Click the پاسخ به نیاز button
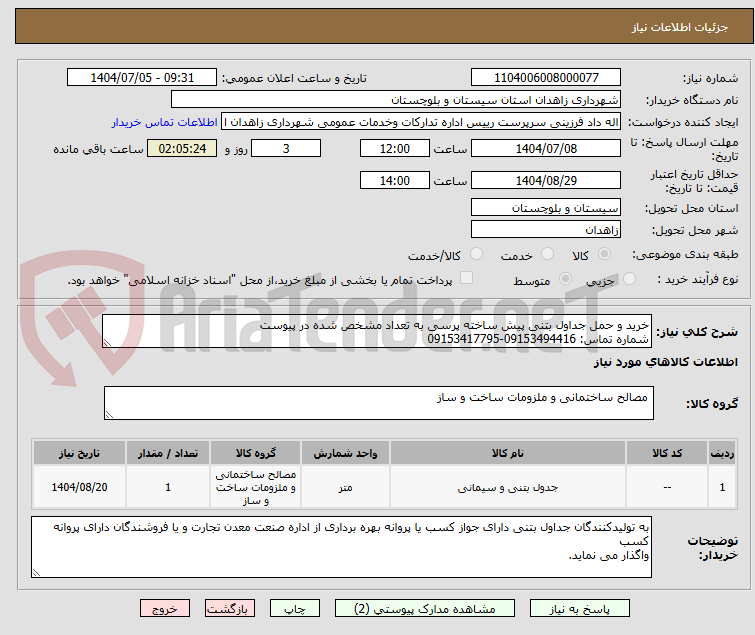Screen dimensions: 755x635 point(580,609)
